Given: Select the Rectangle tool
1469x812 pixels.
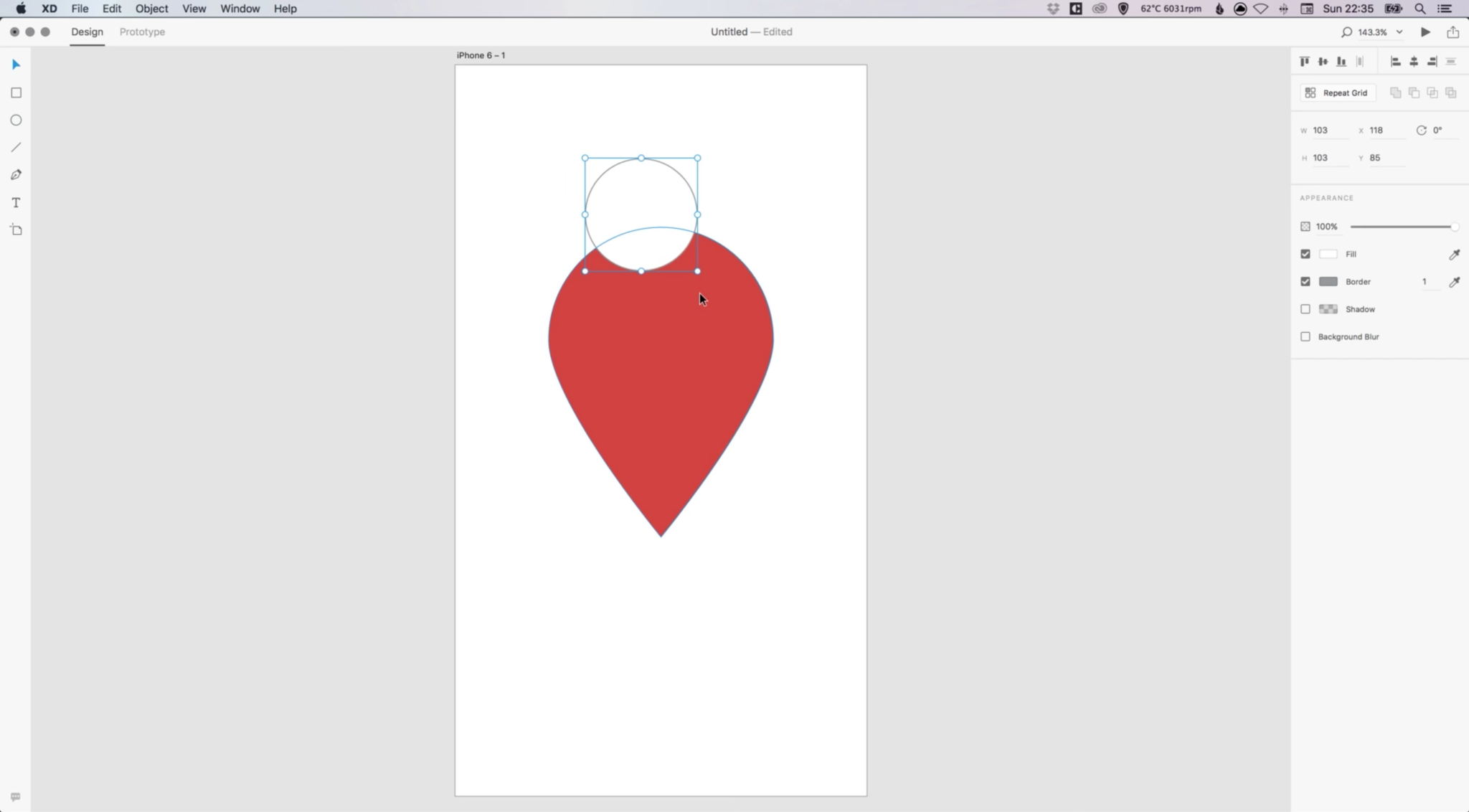Looking at the screenshot, I should (16, 93).
